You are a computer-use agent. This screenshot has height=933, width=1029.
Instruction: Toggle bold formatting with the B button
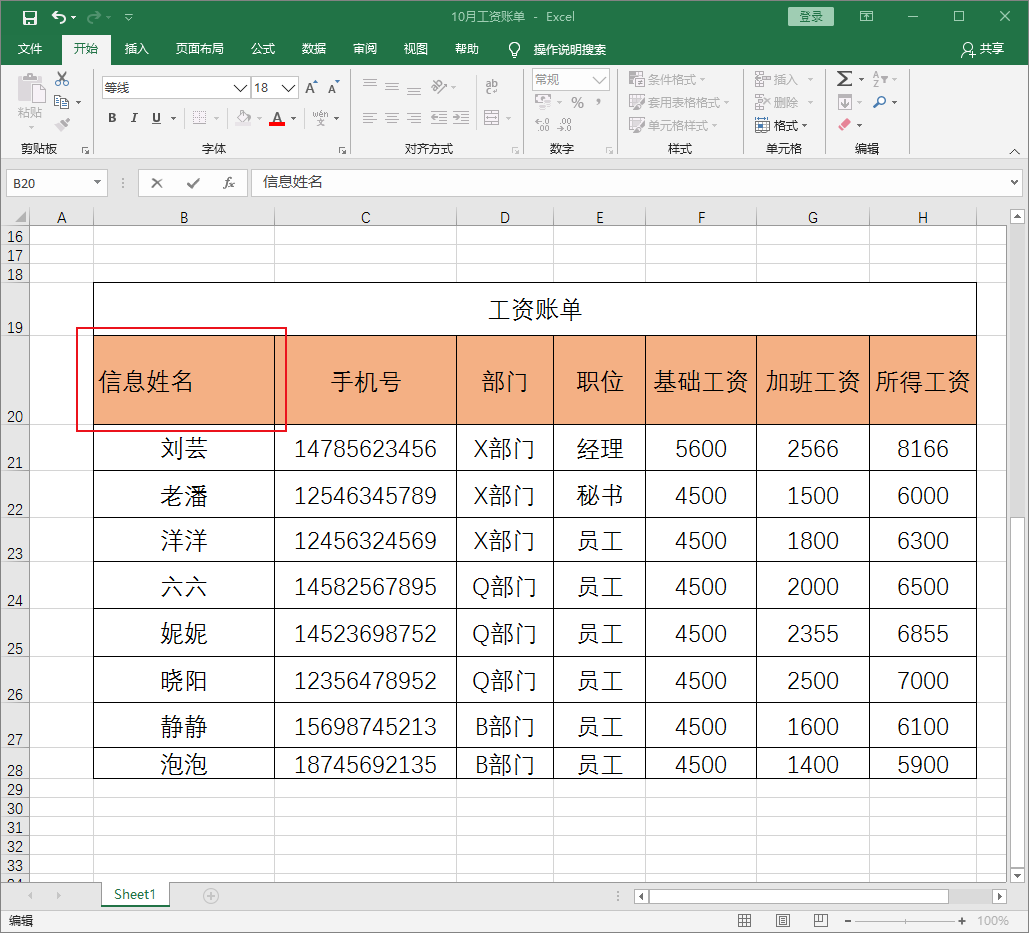(111, 117)
